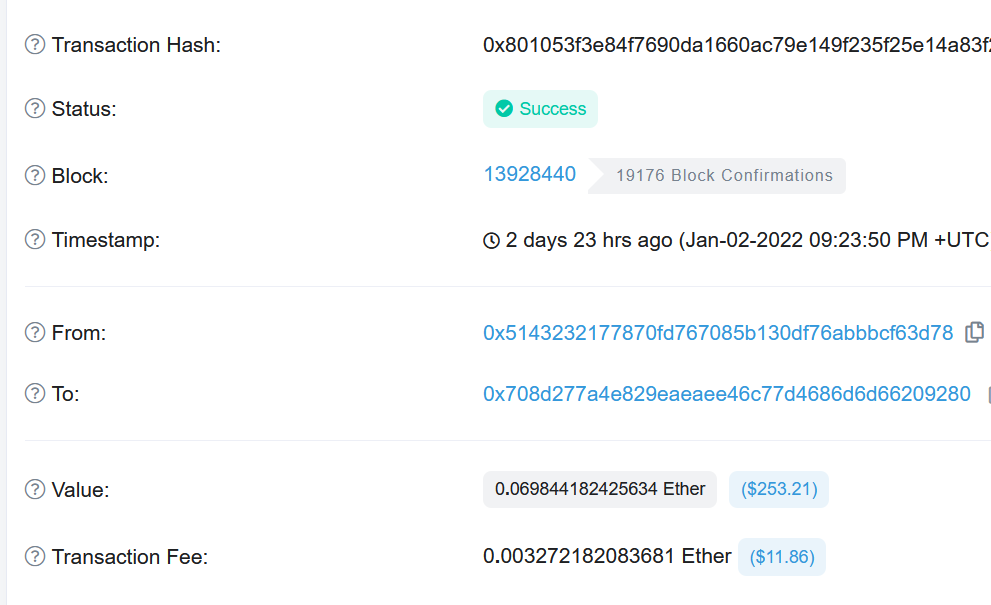Image resolution: width=991 pixels, height=605 pixels.
Task: Copy the From address with copy icon
Action: coord(975,332)
